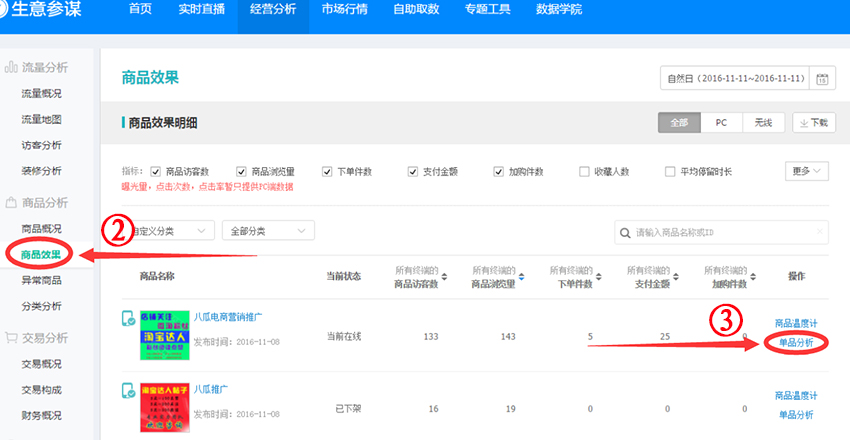The image size is (850, 440).
Task: Click the 八瓜推广 product thumbnail
Action: pos(165,407)
